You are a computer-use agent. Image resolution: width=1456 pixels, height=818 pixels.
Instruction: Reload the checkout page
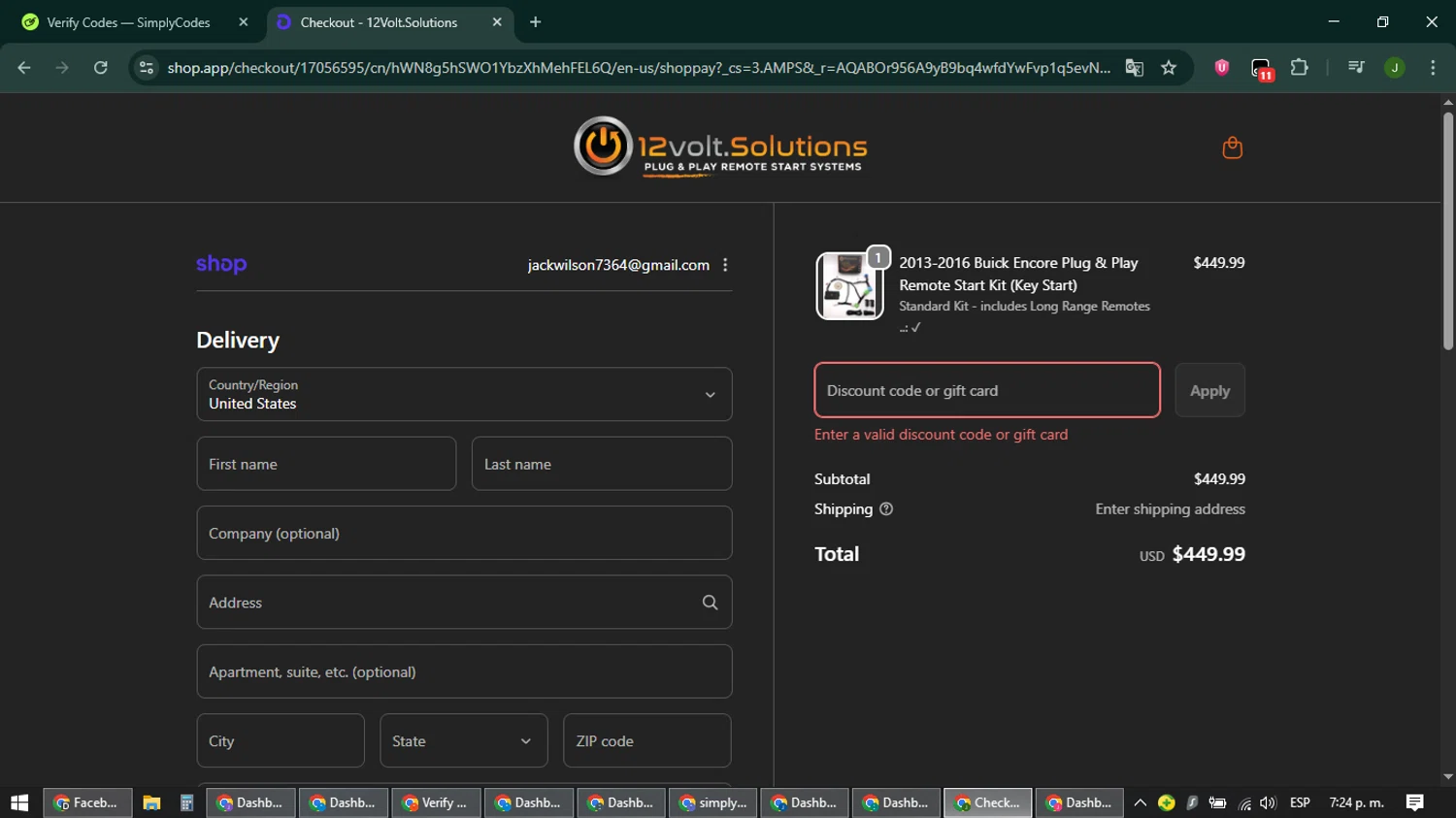(x=101, y=67)
